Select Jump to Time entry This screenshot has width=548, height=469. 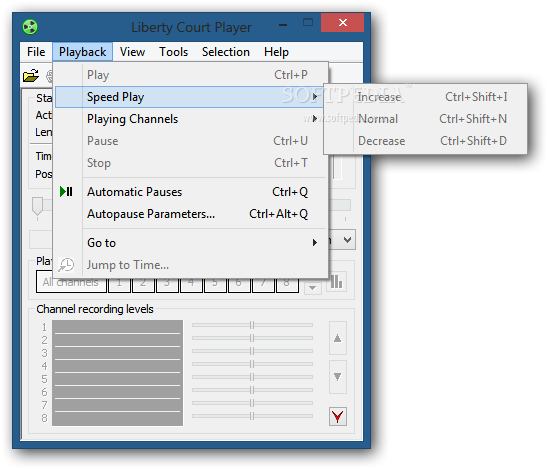pos(191,265)
